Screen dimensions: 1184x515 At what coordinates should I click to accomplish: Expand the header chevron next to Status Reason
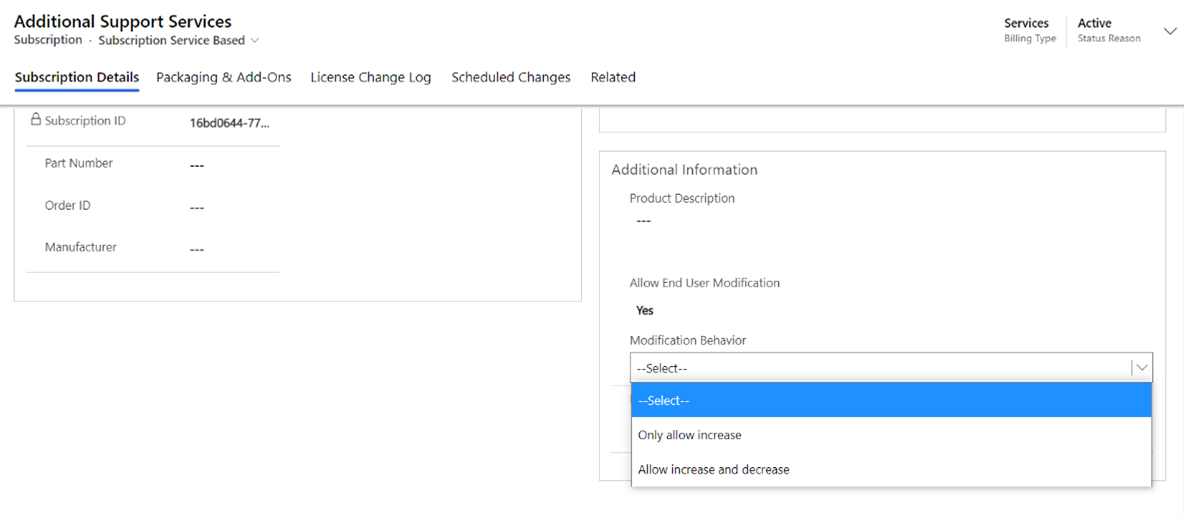1170,31
